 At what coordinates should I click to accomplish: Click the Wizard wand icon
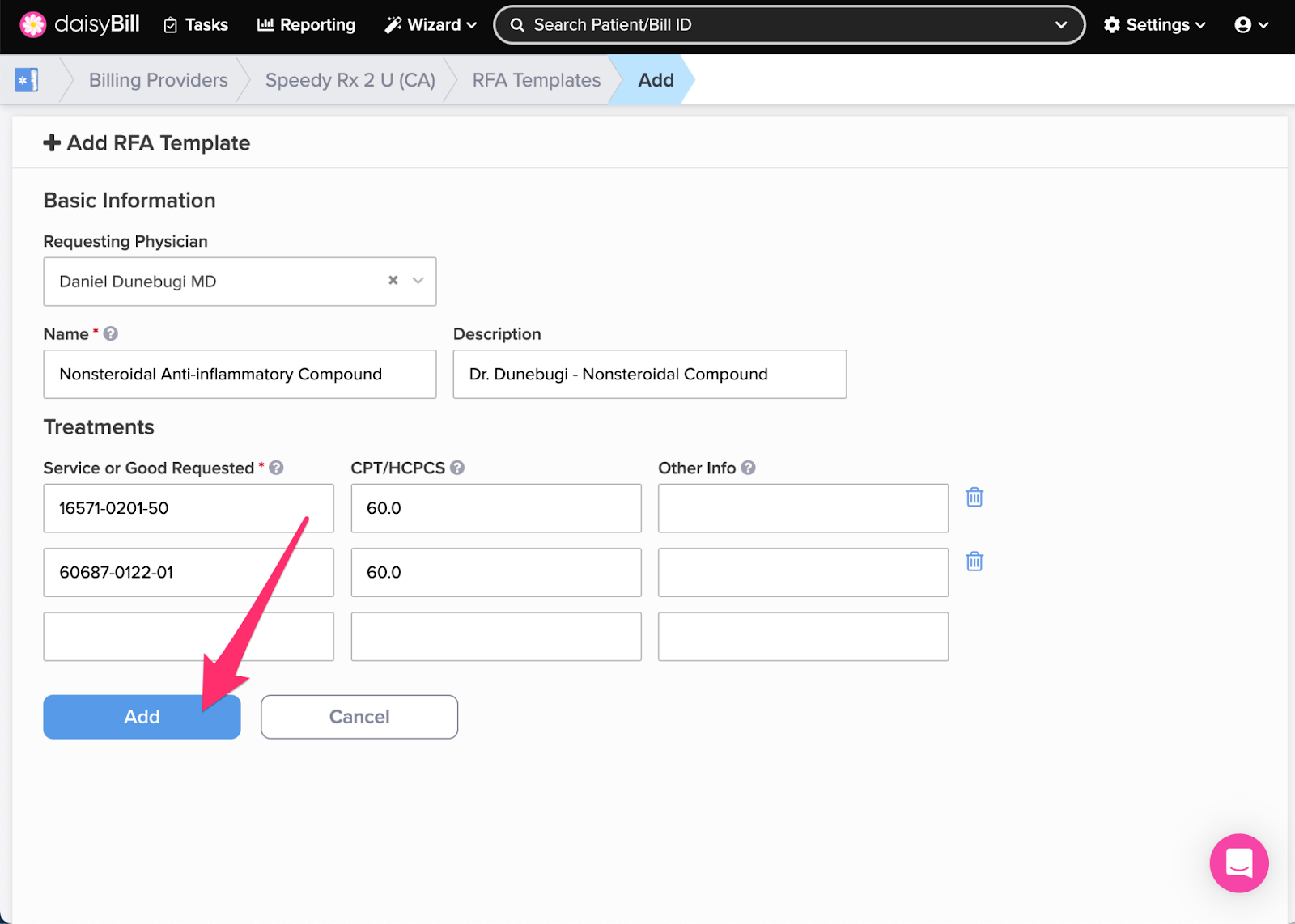393,25
